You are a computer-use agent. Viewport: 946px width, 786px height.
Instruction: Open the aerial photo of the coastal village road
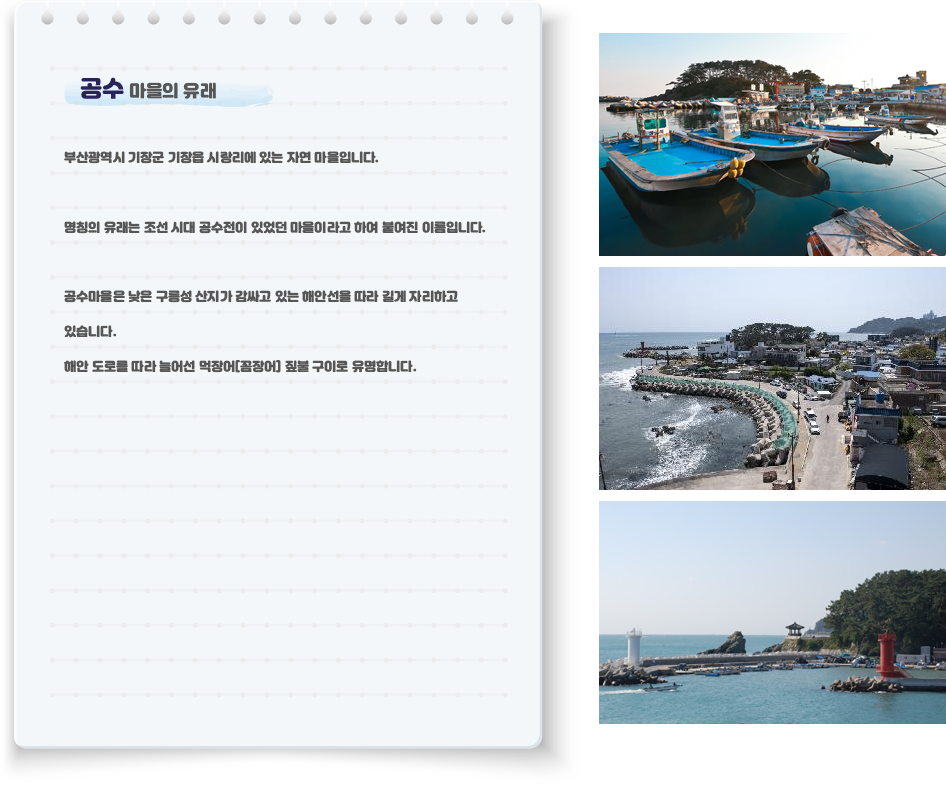pyautogui.click(x=772, y=378)
